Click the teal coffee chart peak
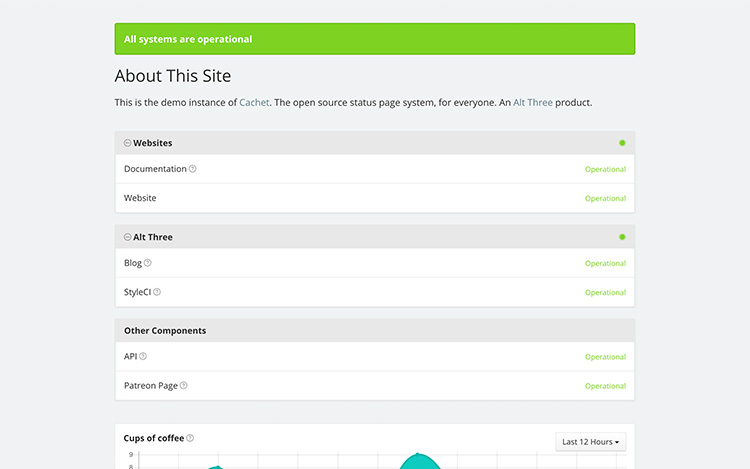 pos(420,460)
